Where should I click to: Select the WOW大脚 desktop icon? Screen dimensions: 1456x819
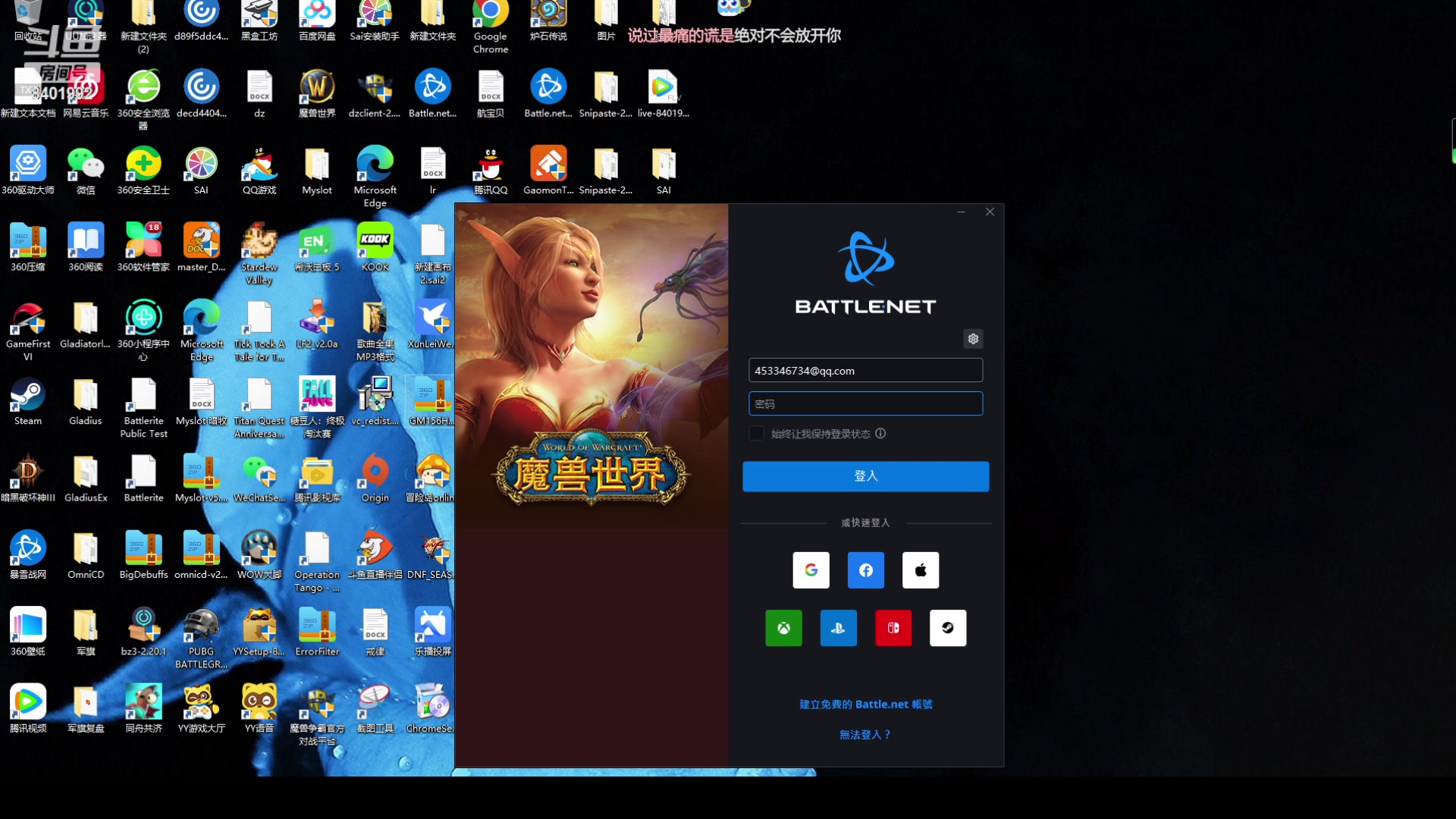point(259,555)
